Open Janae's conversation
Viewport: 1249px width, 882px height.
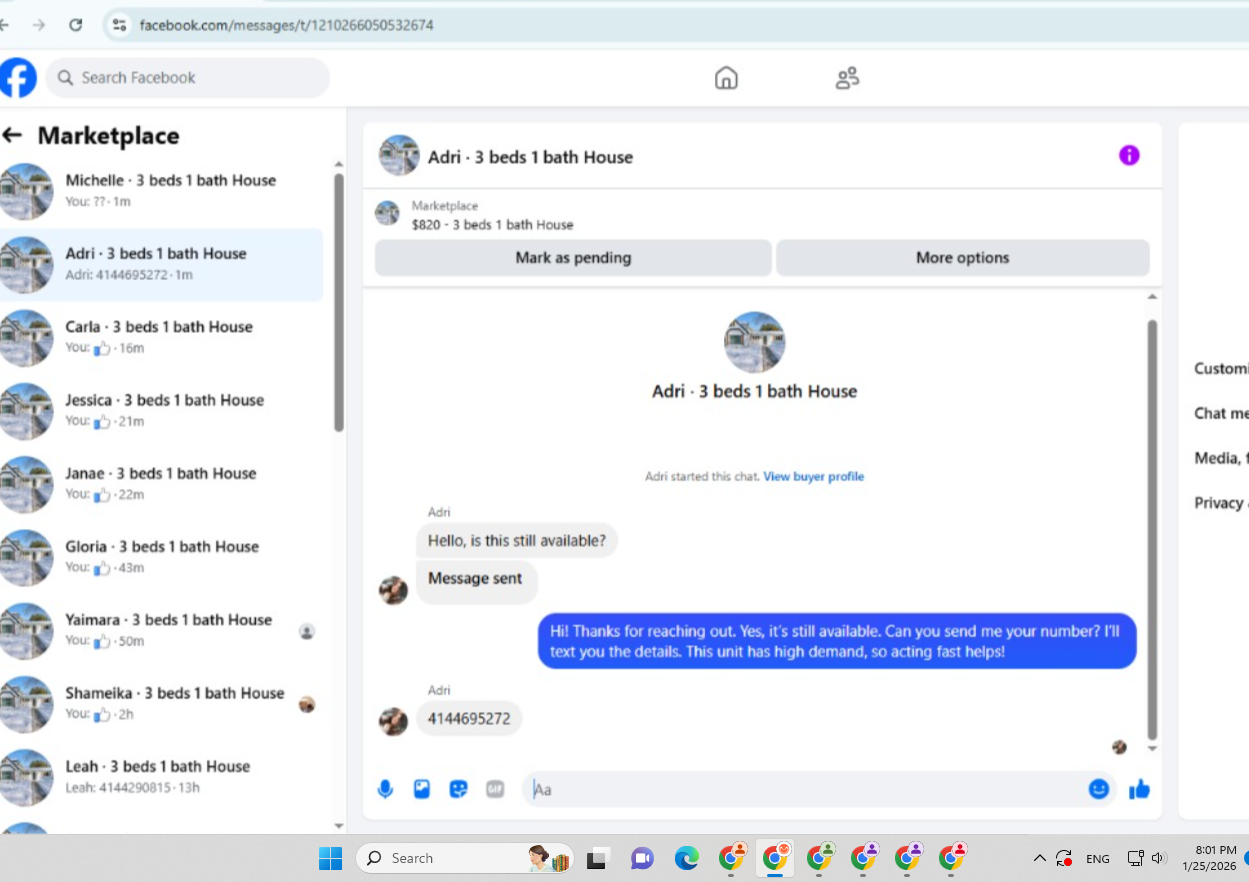click(161, 484)
